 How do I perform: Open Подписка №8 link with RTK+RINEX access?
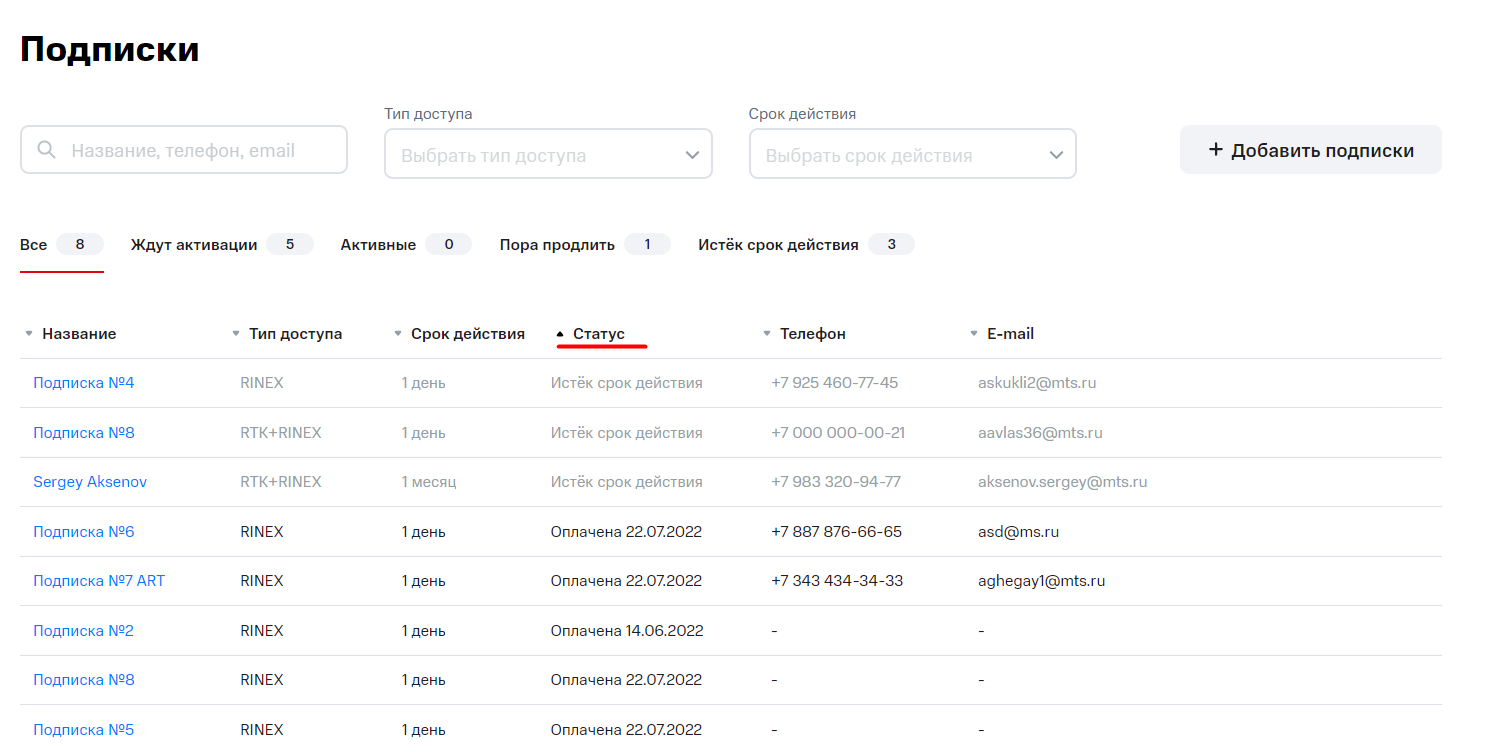coord(84,433)
